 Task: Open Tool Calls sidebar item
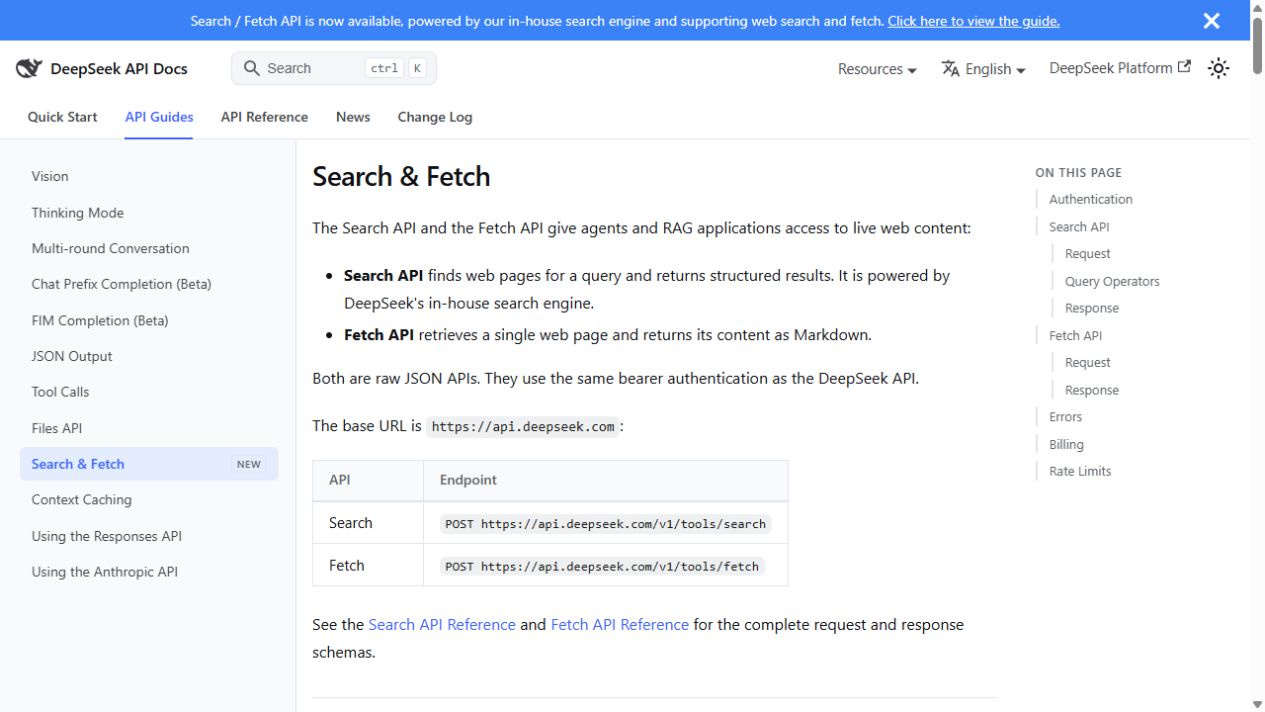pyautogui.click(x=149, y=392)
